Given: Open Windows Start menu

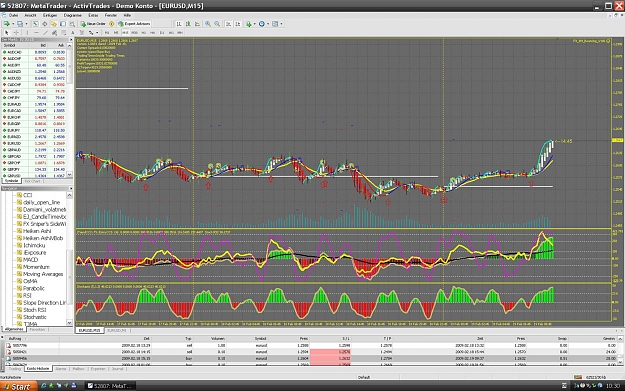Looking at the screenshot, I should pos(19,386).
